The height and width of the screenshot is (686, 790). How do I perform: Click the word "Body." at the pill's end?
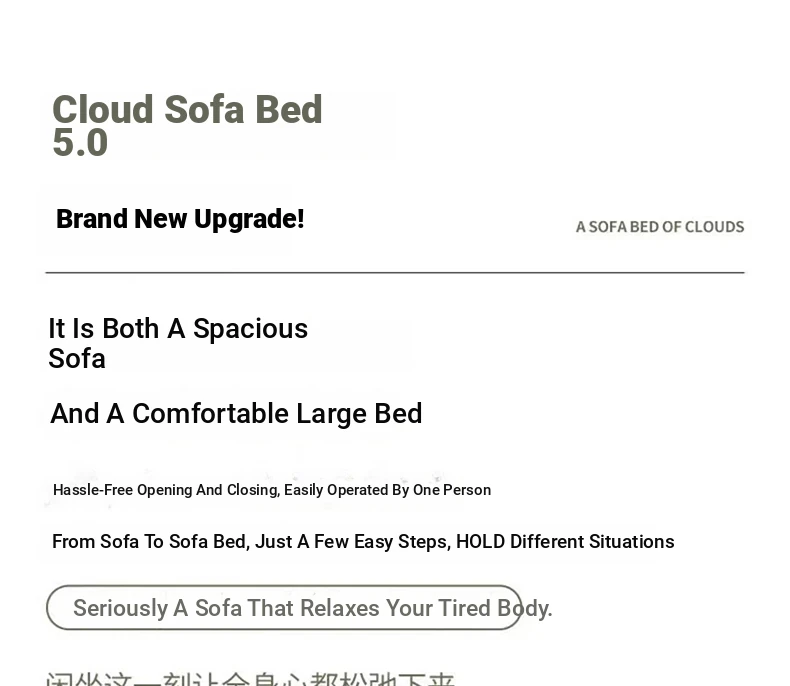(x=524, y=608)
